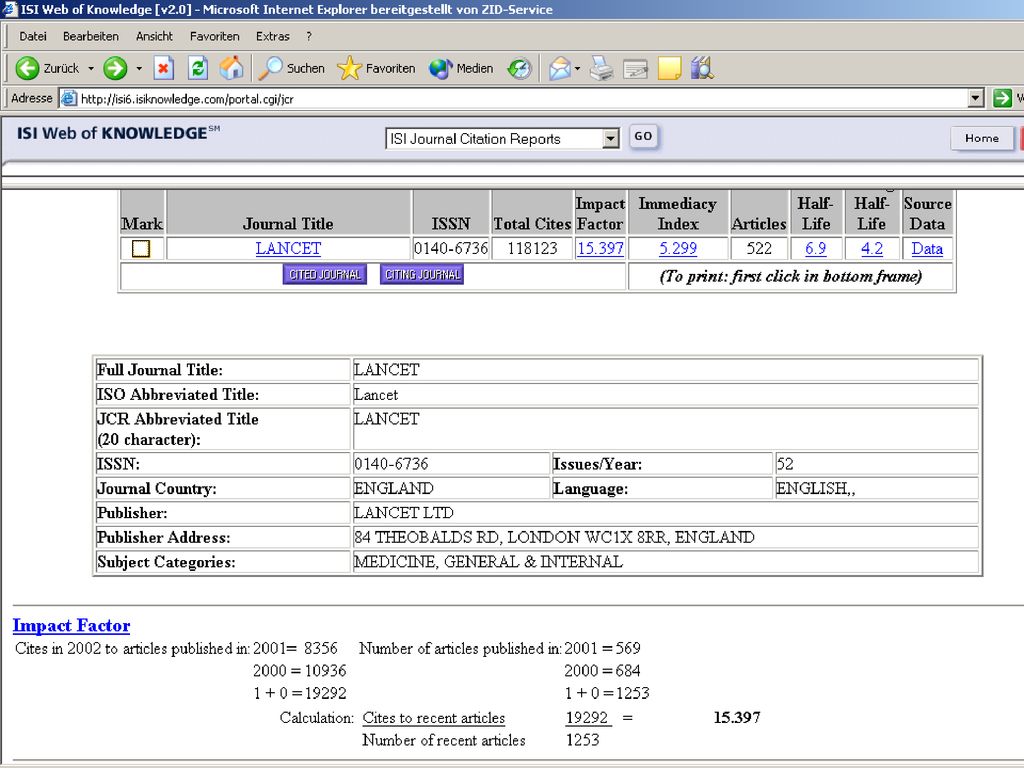
Task: Open the Favoriten menu
Action: [215, 37]
